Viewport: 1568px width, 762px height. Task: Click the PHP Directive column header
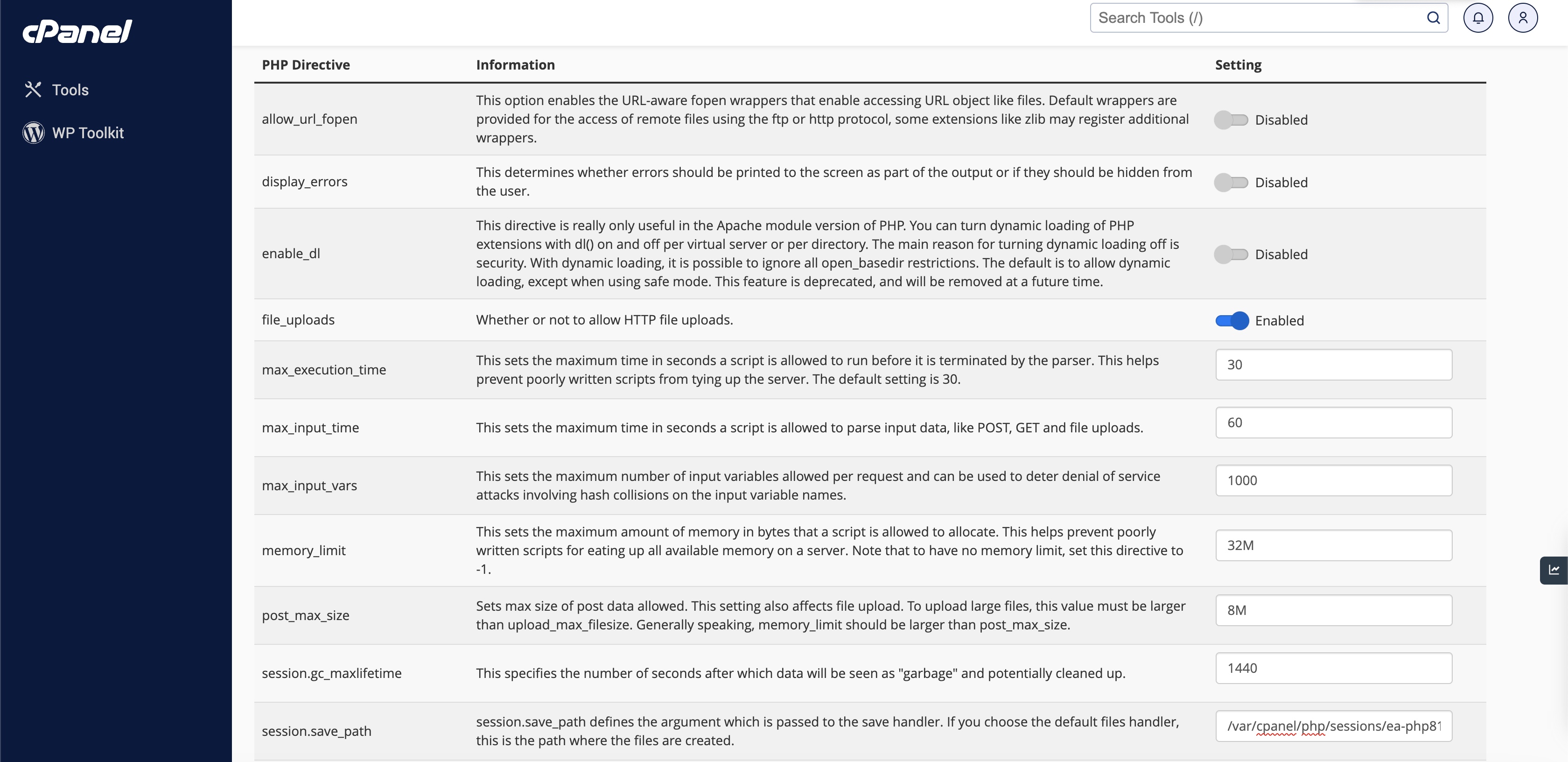coord(305,63)
